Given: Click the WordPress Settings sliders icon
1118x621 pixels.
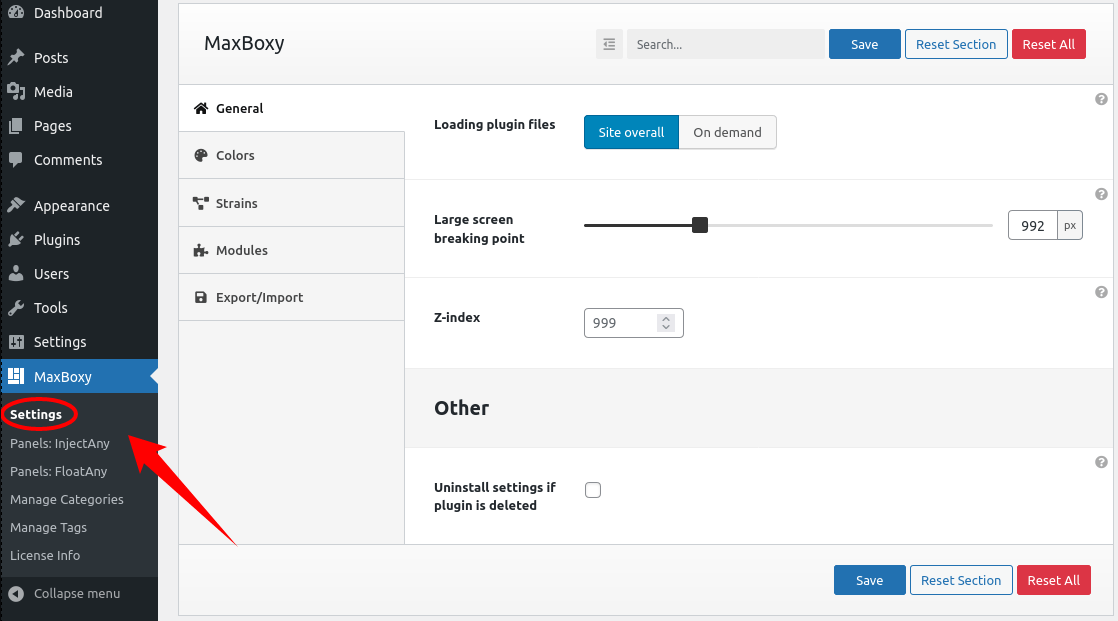Looking at the screenshot, I should point(16,342).
